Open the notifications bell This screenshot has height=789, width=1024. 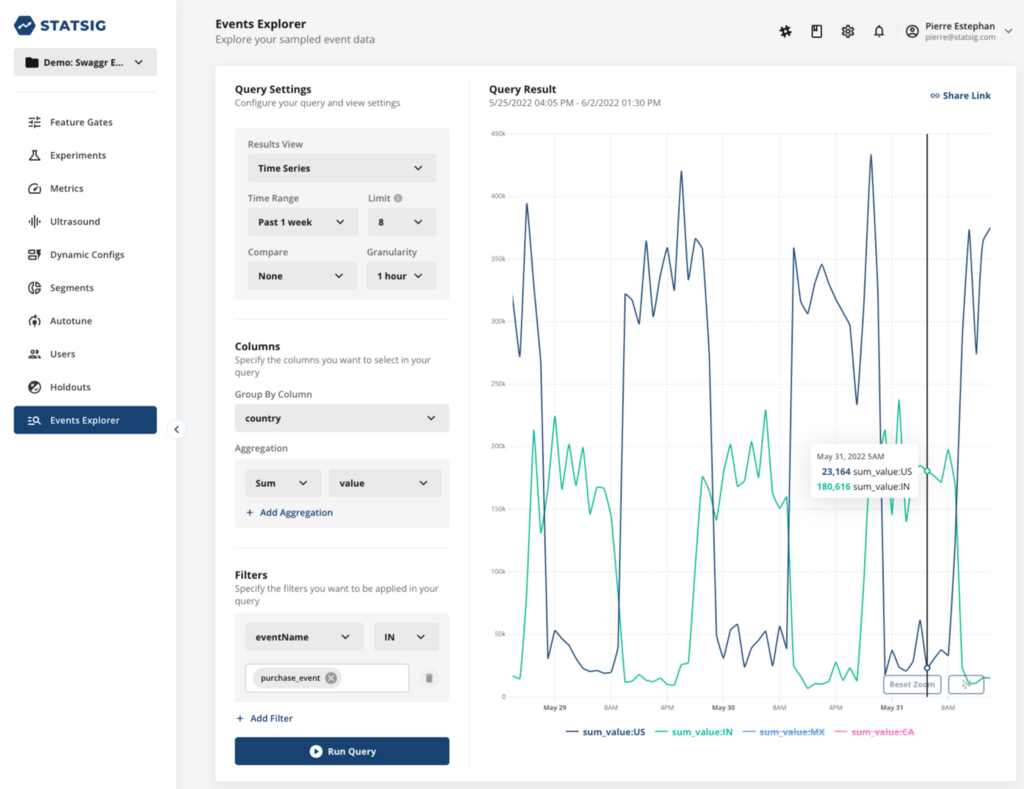879,31
